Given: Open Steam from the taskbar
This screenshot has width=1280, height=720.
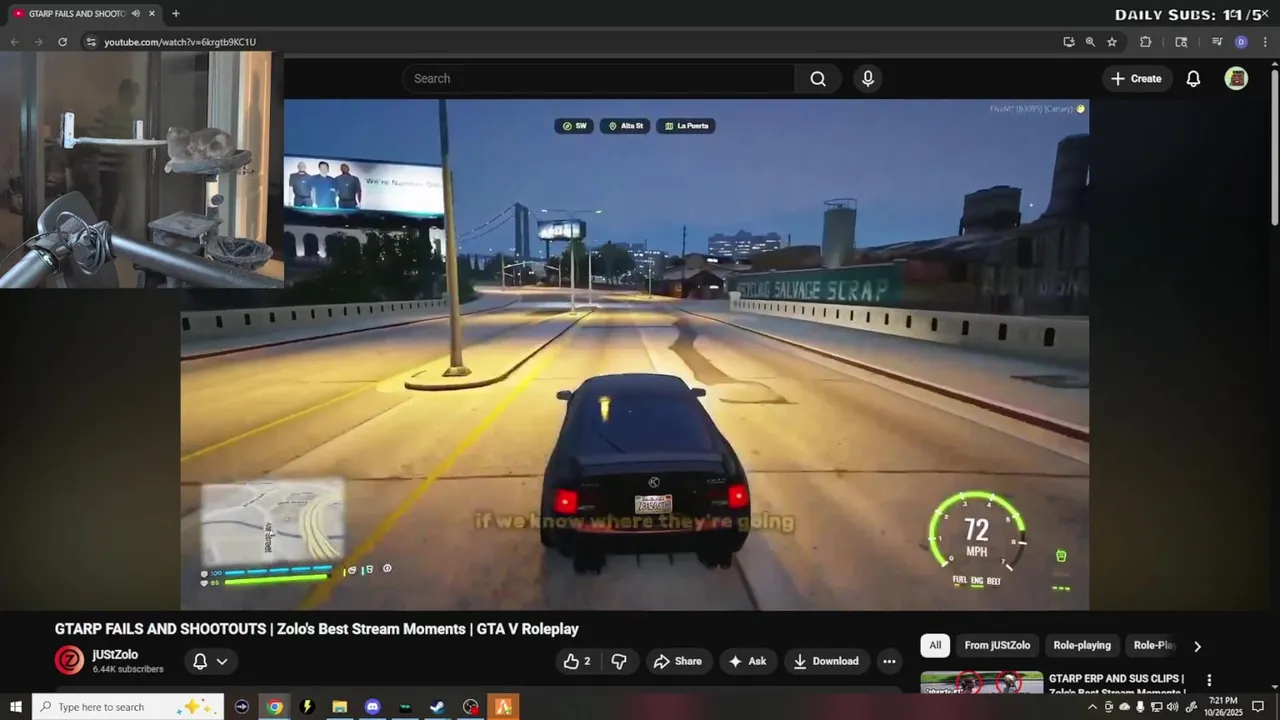Looking at the screenshot, I should pyautogui.click(x=438, y=707).
